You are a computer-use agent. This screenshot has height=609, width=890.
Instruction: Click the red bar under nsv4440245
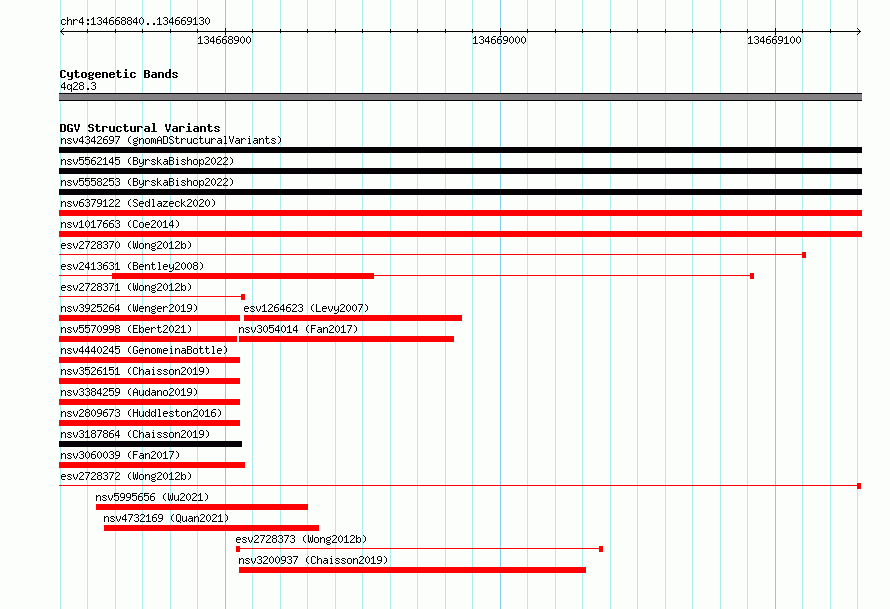coord(149,360)
